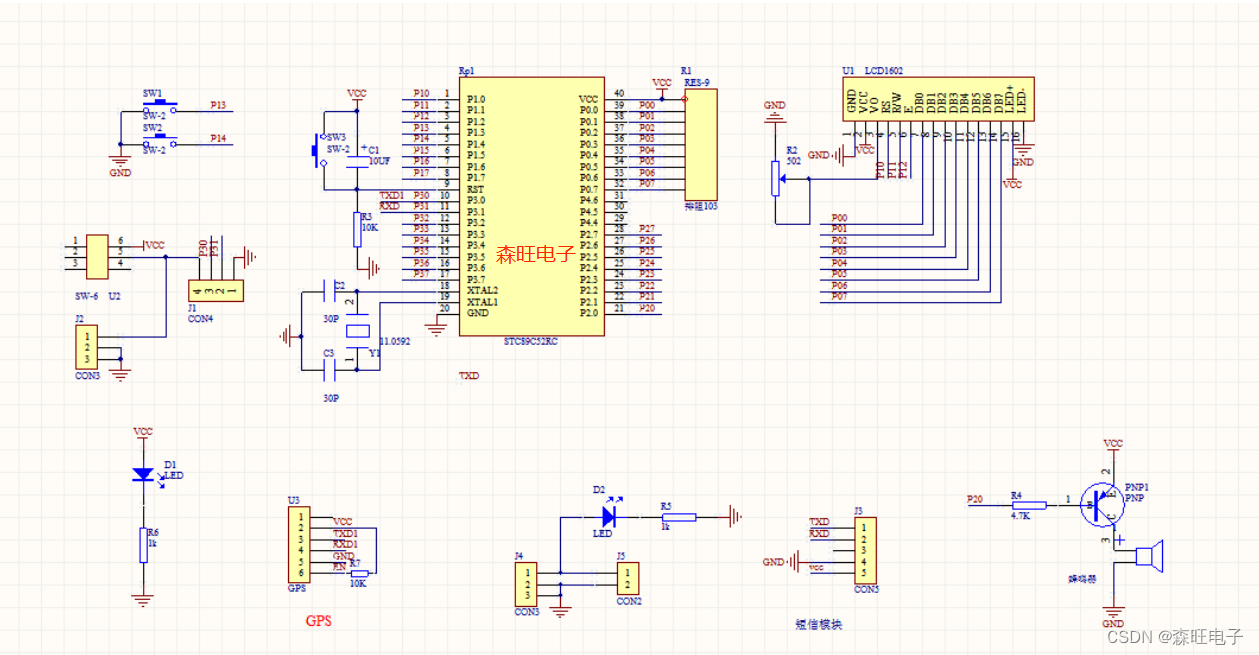Select the D1 LED diode symbol
Viewport: 1259px width, 655px height.
click(x=143, y=475)
